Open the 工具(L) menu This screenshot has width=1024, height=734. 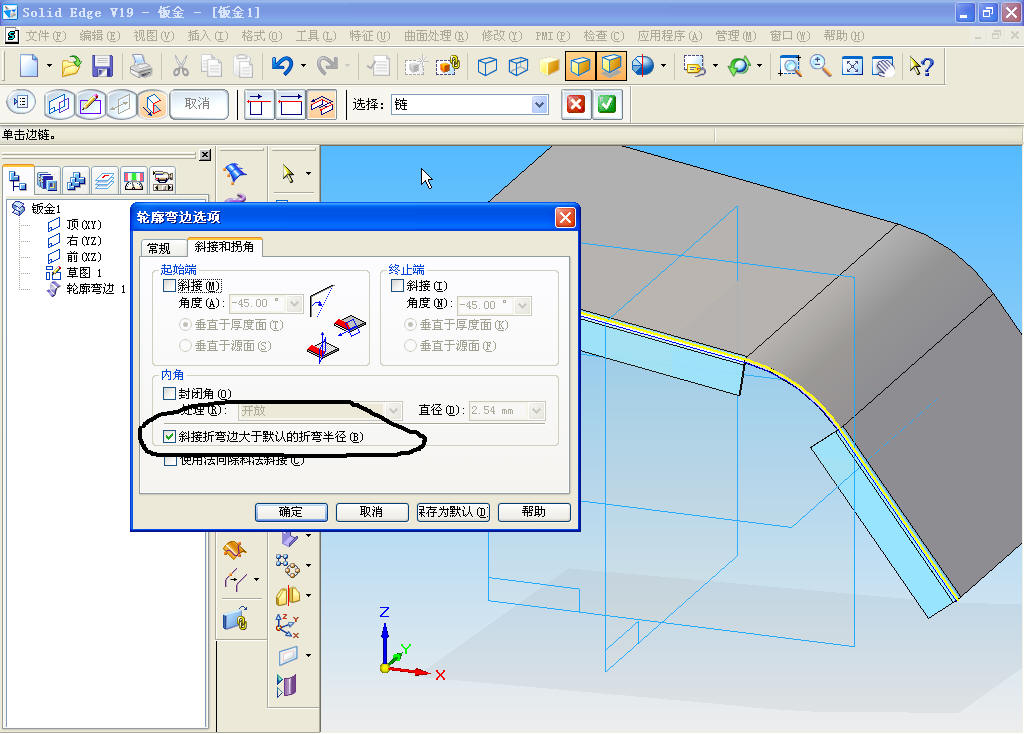coord(315,36)
